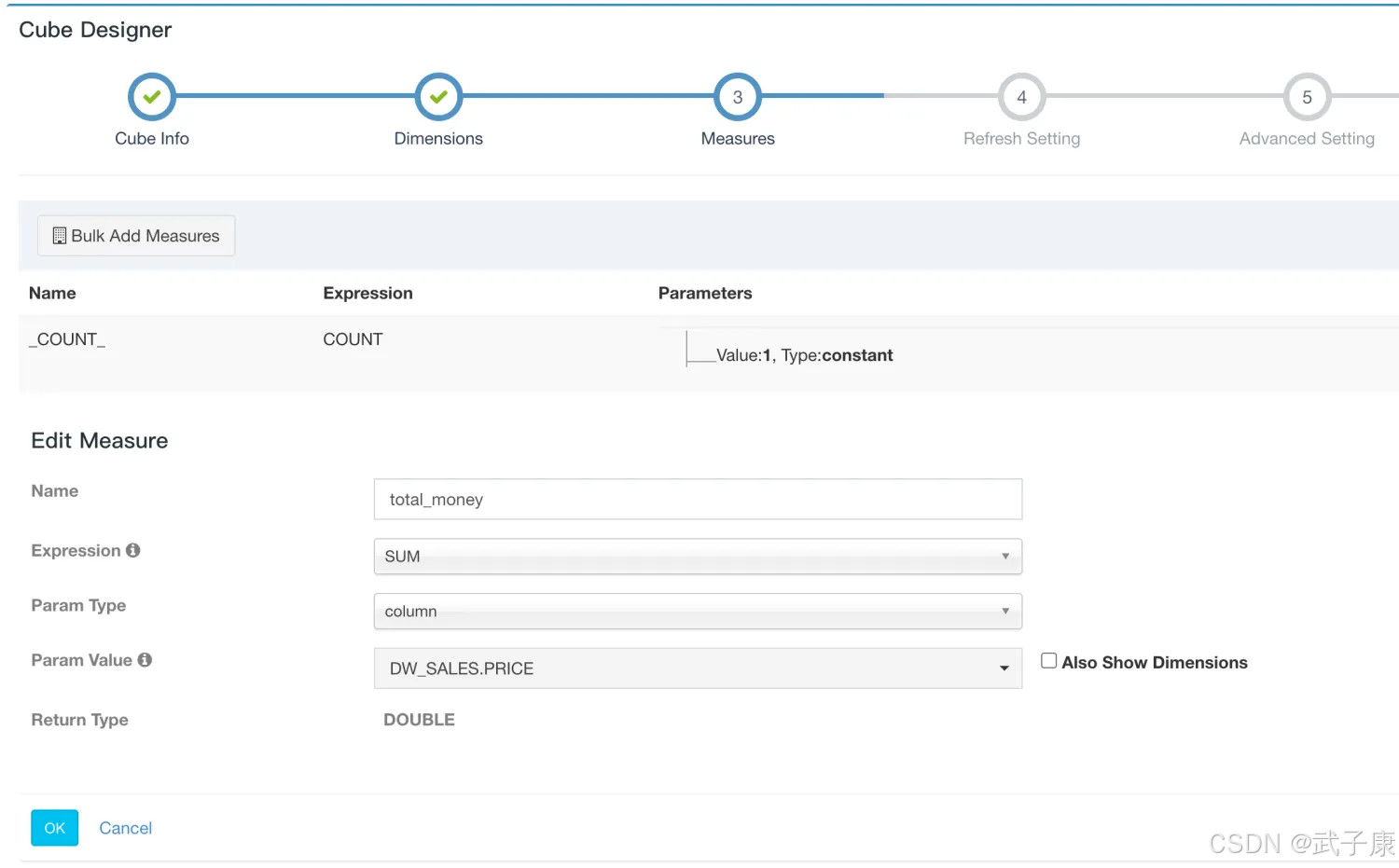Image resolution: width=1399 pixels, height=868 pixels.
Task: Switch to the Dimensions step label
Action: (438, 139)
